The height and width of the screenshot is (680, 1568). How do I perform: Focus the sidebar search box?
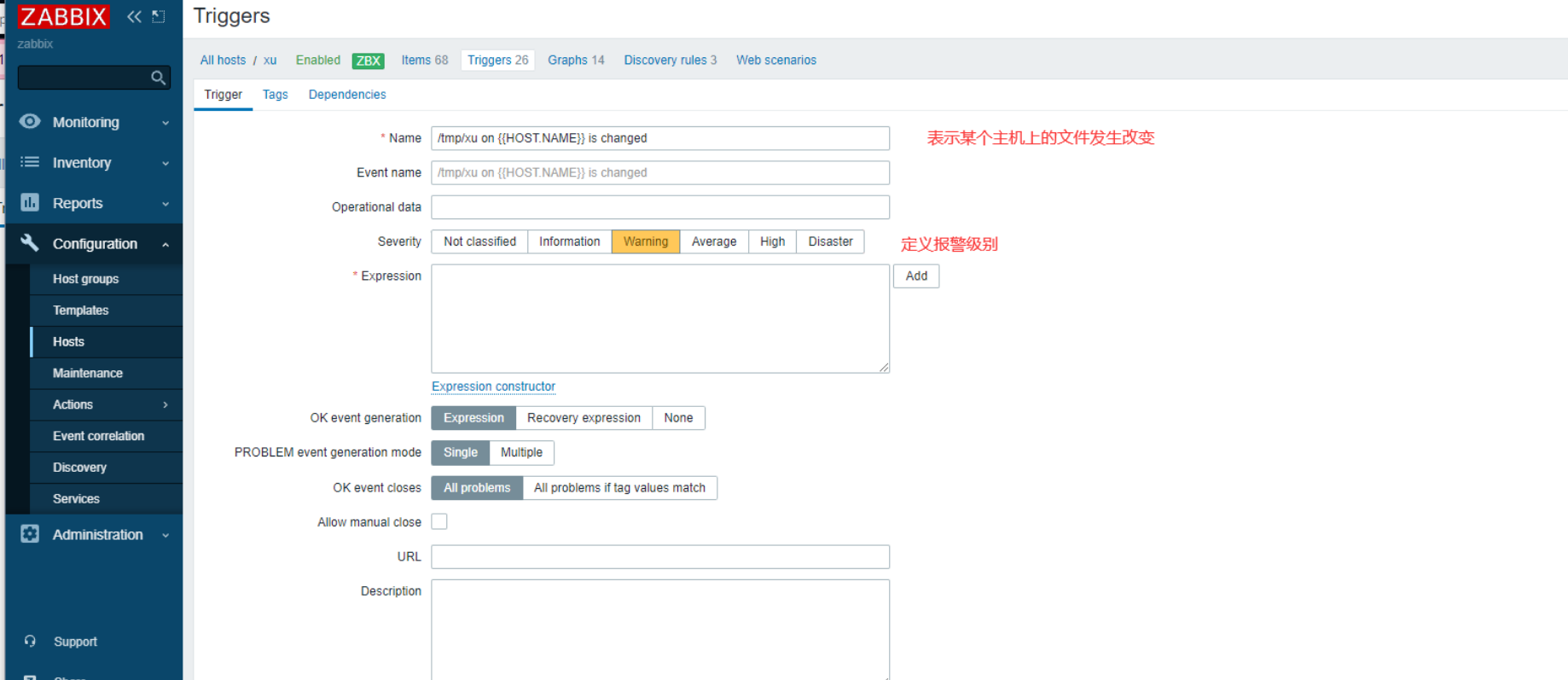point(84,78)
